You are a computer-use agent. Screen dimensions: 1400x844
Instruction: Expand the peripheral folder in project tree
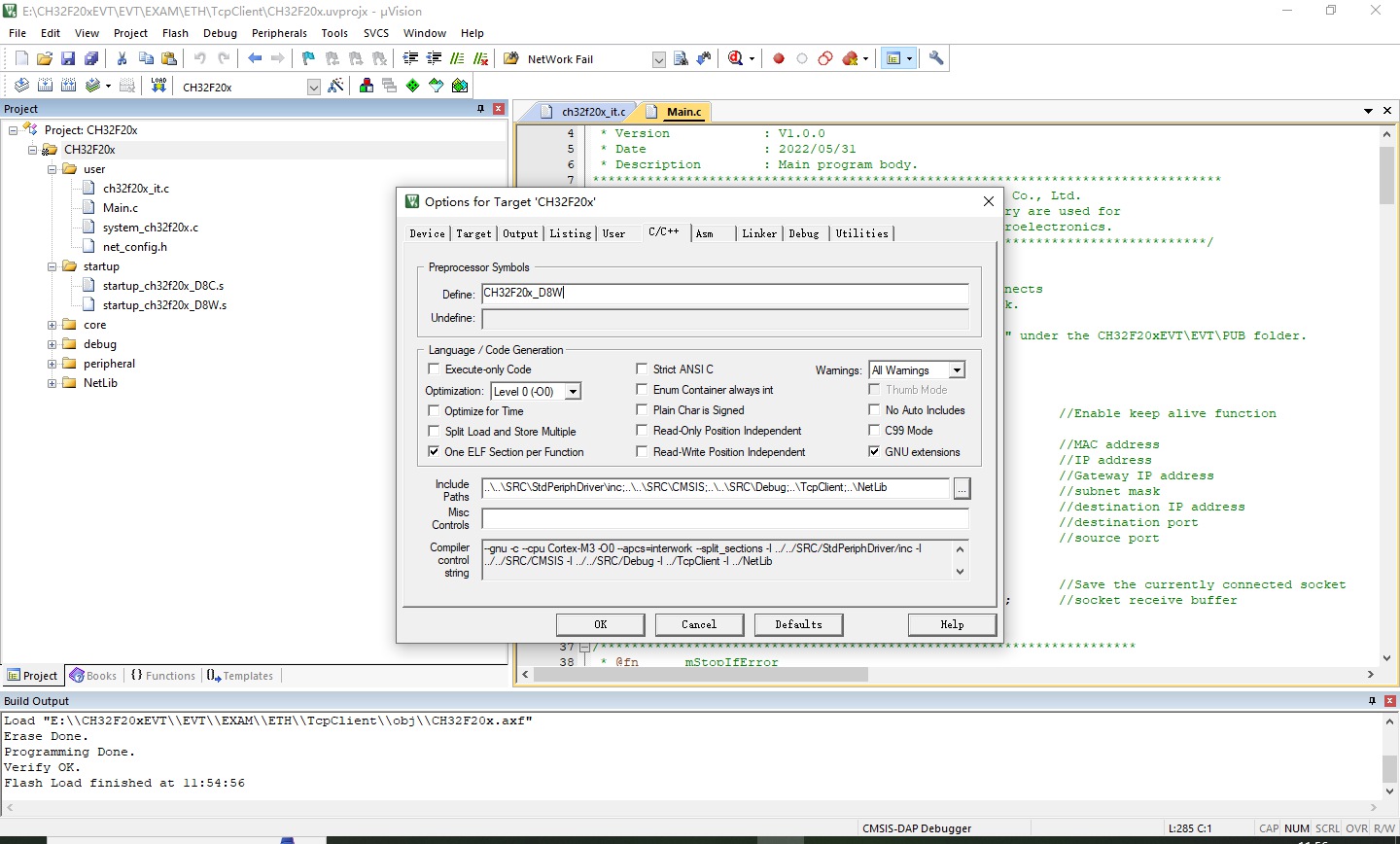click(x=52, y=364)
